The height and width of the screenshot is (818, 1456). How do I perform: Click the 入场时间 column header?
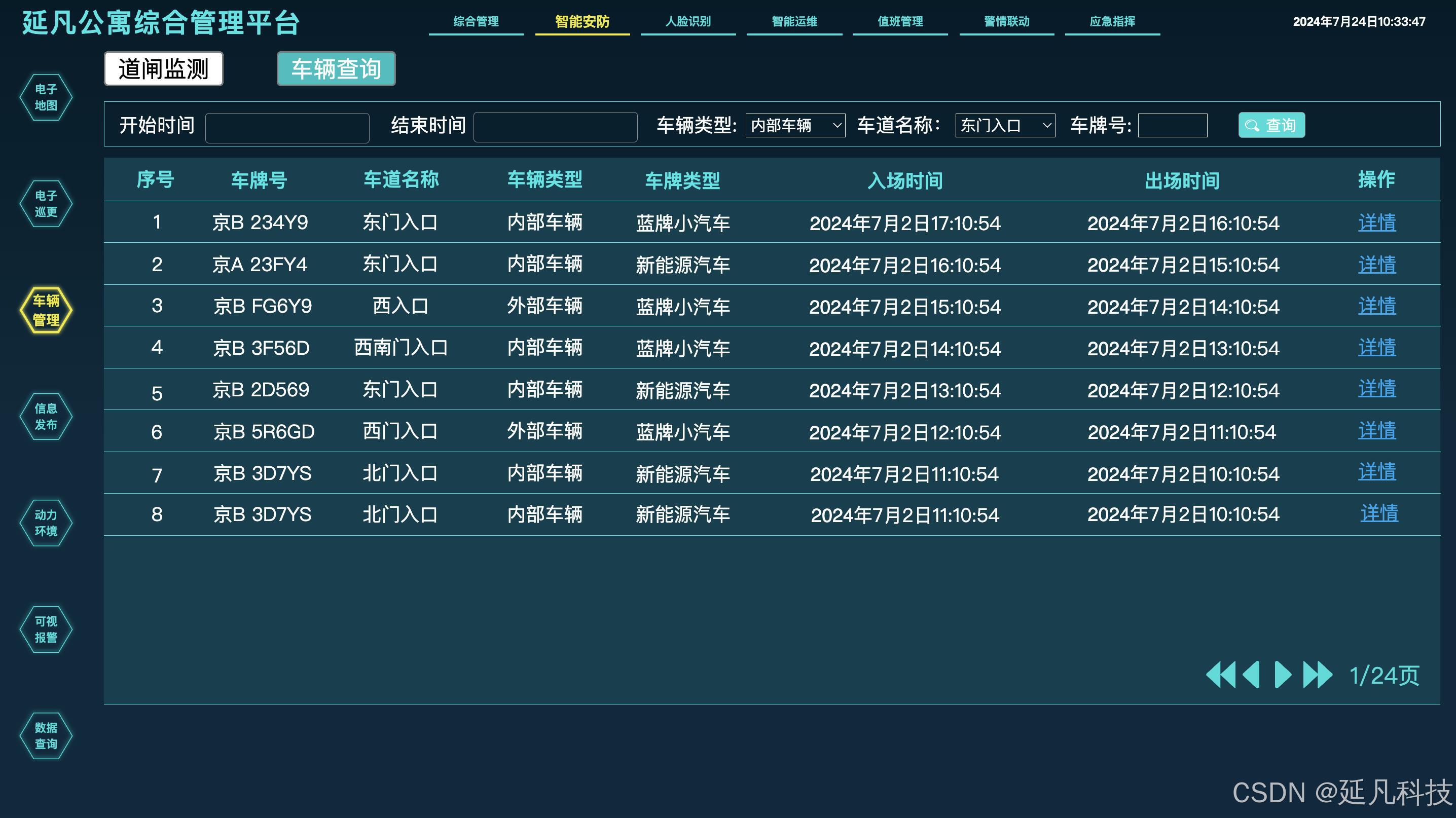point(905,181)
